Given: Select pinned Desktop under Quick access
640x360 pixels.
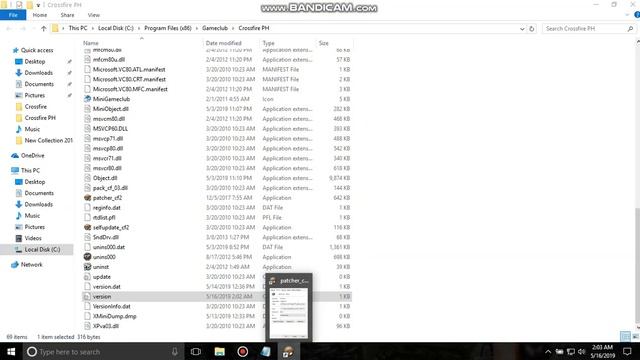Looking at the screenshot, I should click(x=35, y=62).
